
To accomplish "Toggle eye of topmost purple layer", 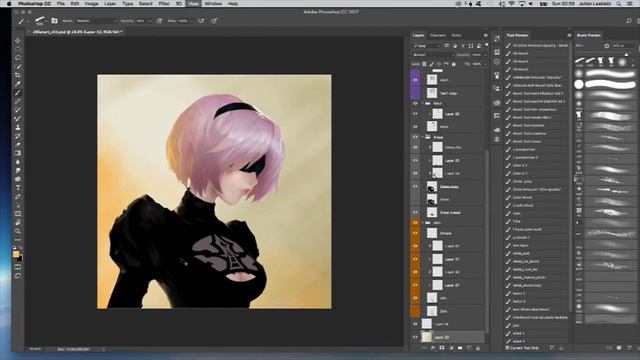I will pyautogui.click(x=415, y=80).
